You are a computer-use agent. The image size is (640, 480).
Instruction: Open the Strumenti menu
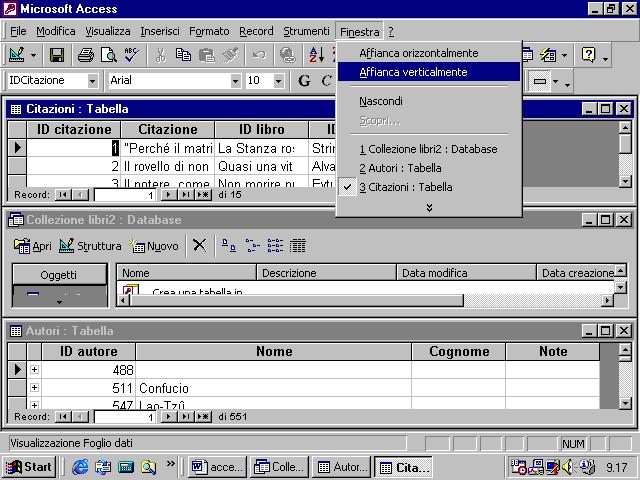[306, 31]
